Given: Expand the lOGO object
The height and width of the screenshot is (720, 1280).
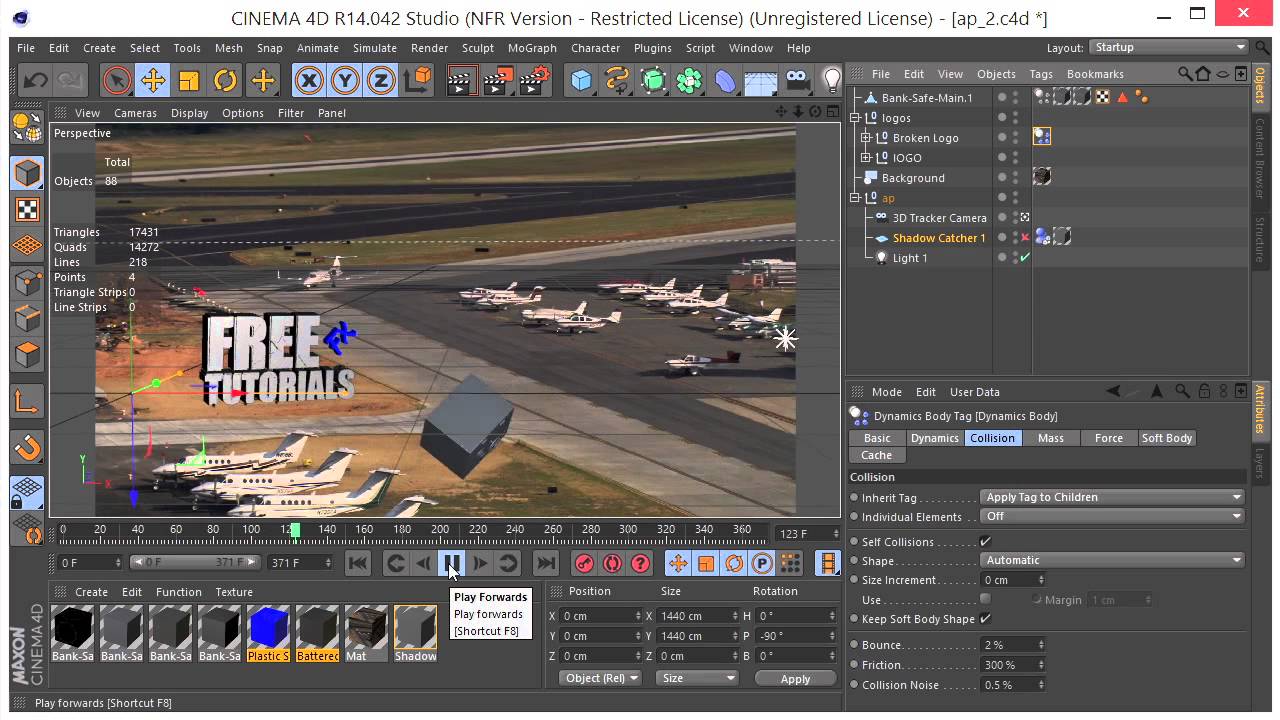Looking at the screenshot, I should click(x=866, y=158).
